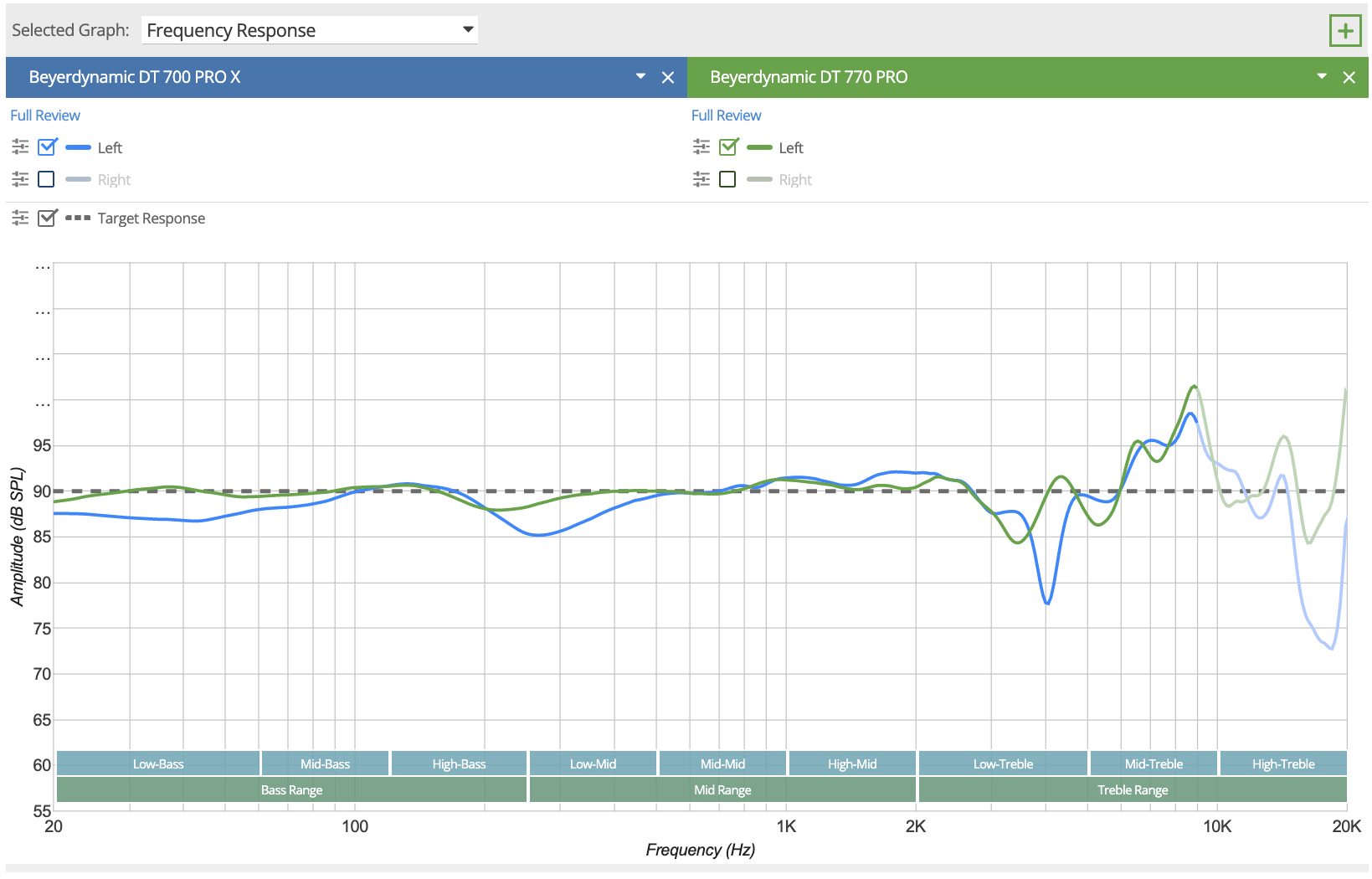The height and width of the screenshot is (879, 1372).
Task: Click the Low-Bass range label
Action: click(x=158, y=763)
